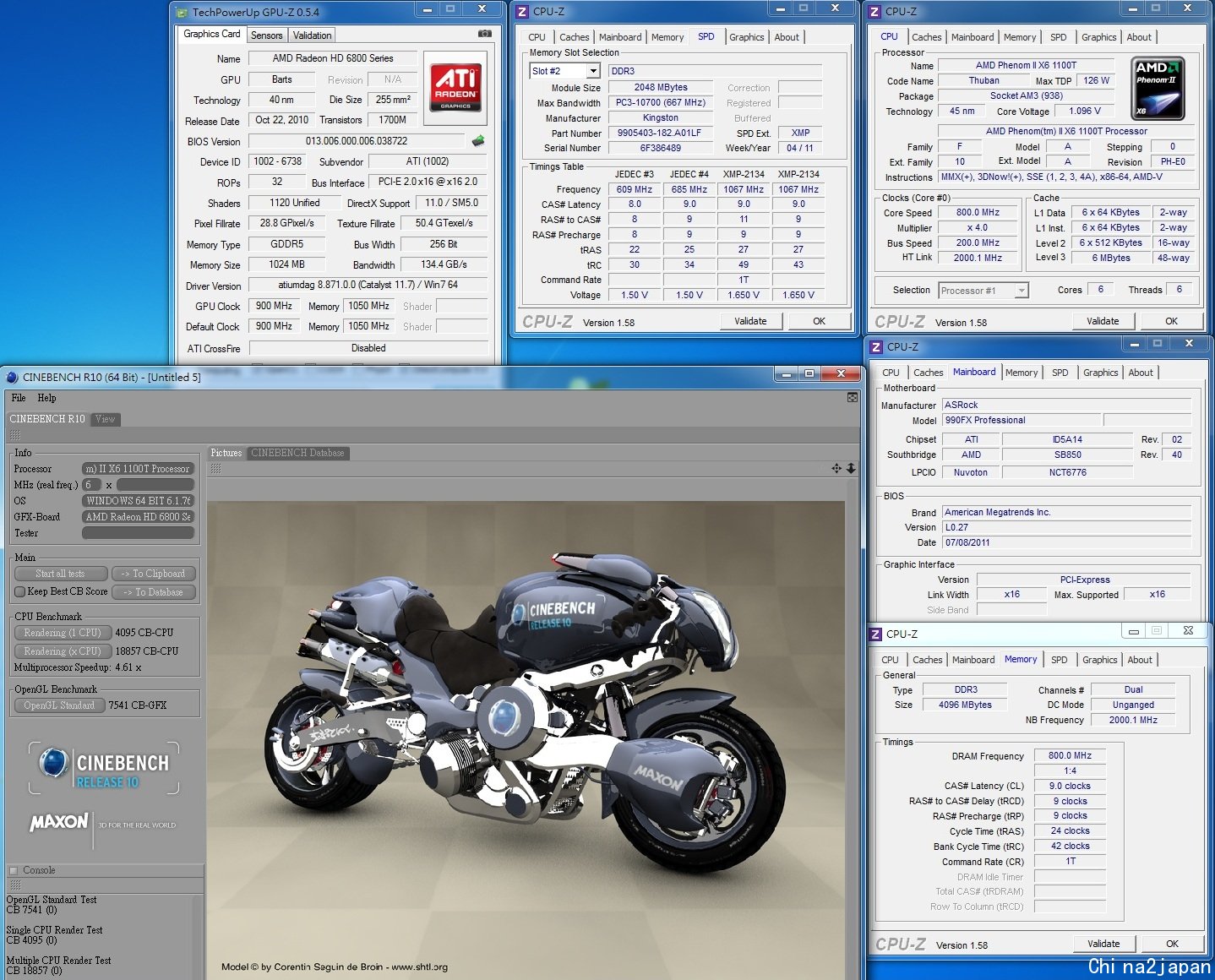Click the CINEBENCH console scrollbar

(198, 937)
